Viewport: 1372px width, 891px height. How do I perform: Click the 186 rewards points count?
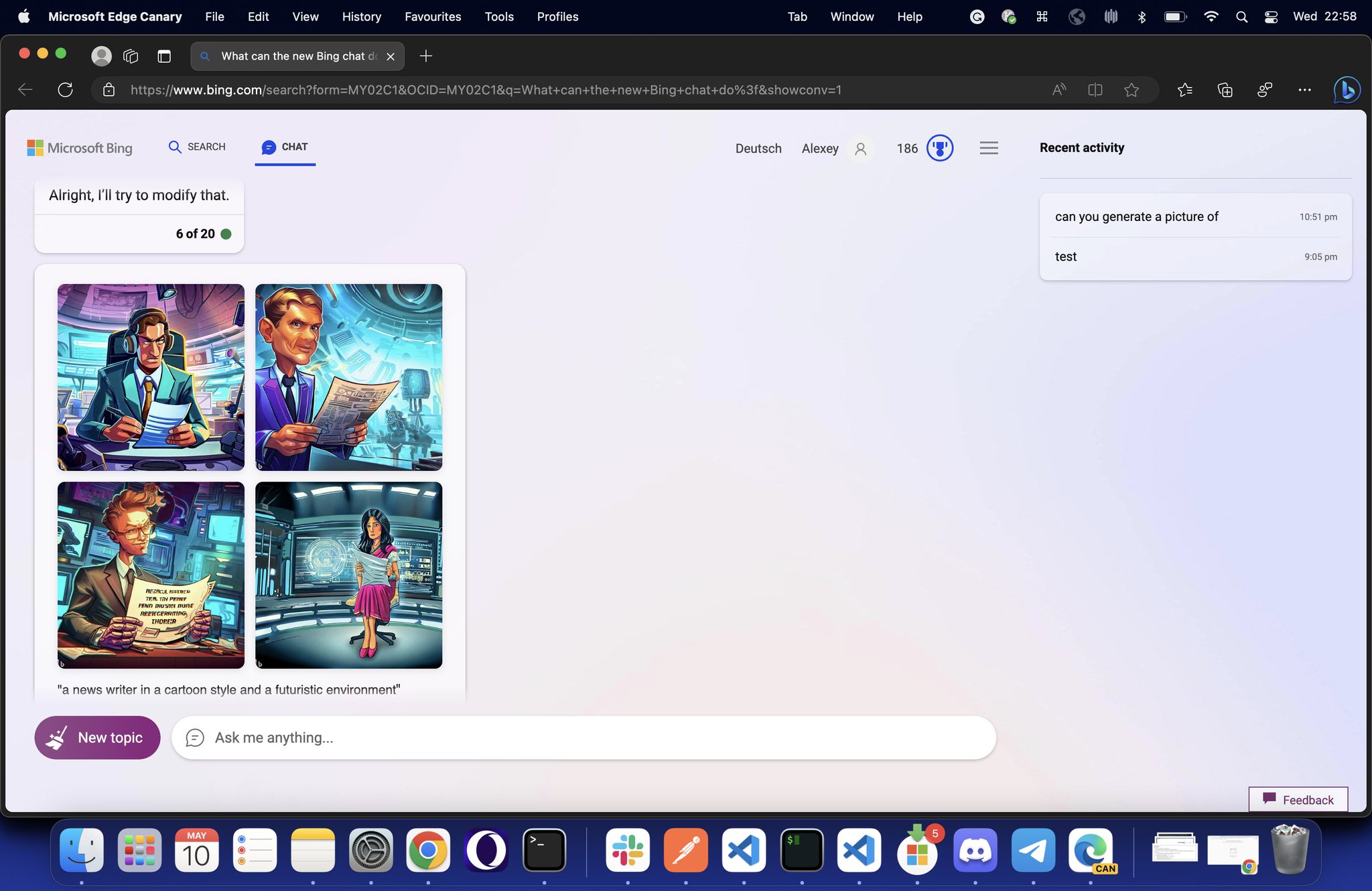[x=907, y=149]
